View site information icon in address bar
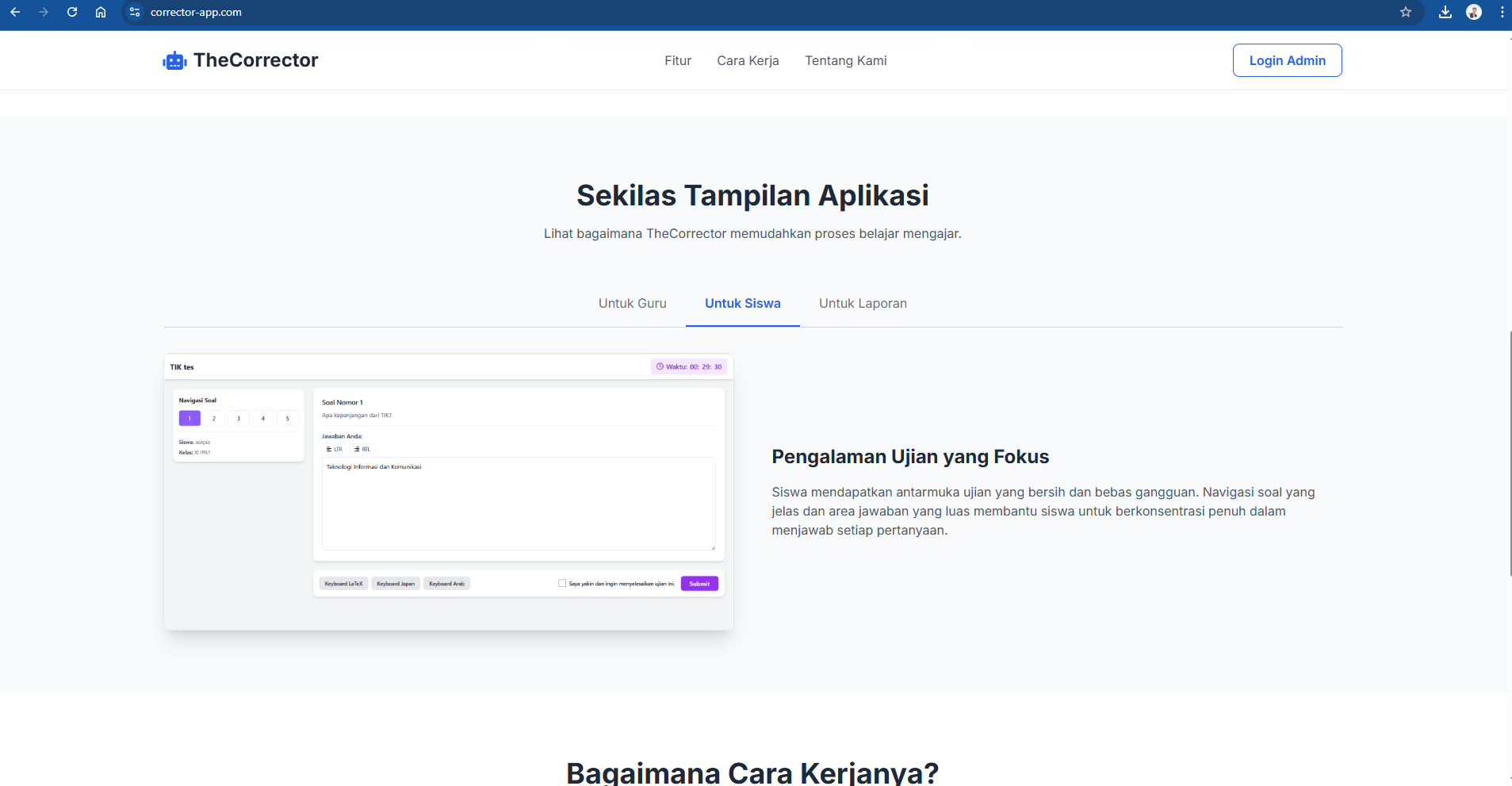 tap(135, 12)
